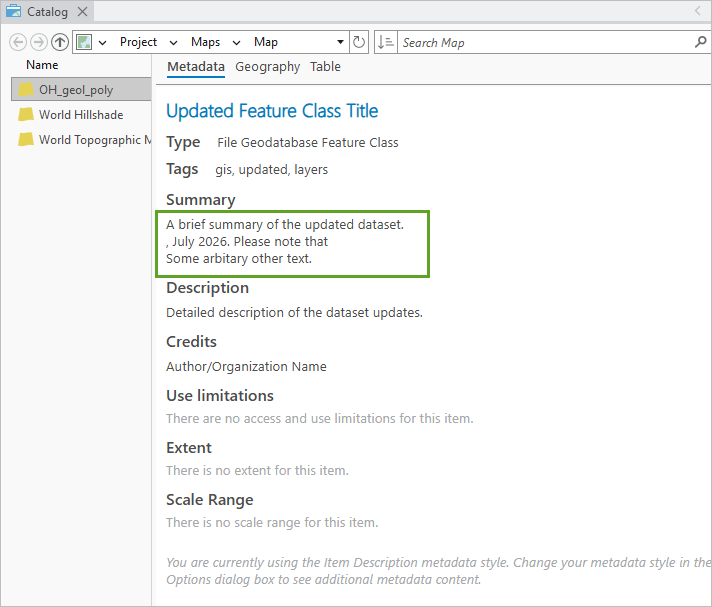This screenshot has width=712, height=607.
Task: Select OH_geol_poly in the list
Action: [82, 89]
